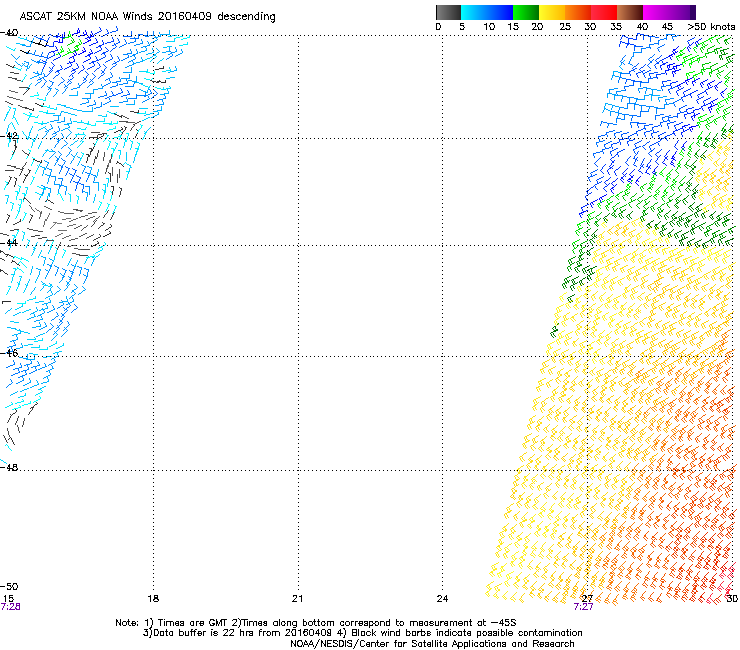
Task: Click the '10' label under the color bar
Action: [x=489, y=27]
